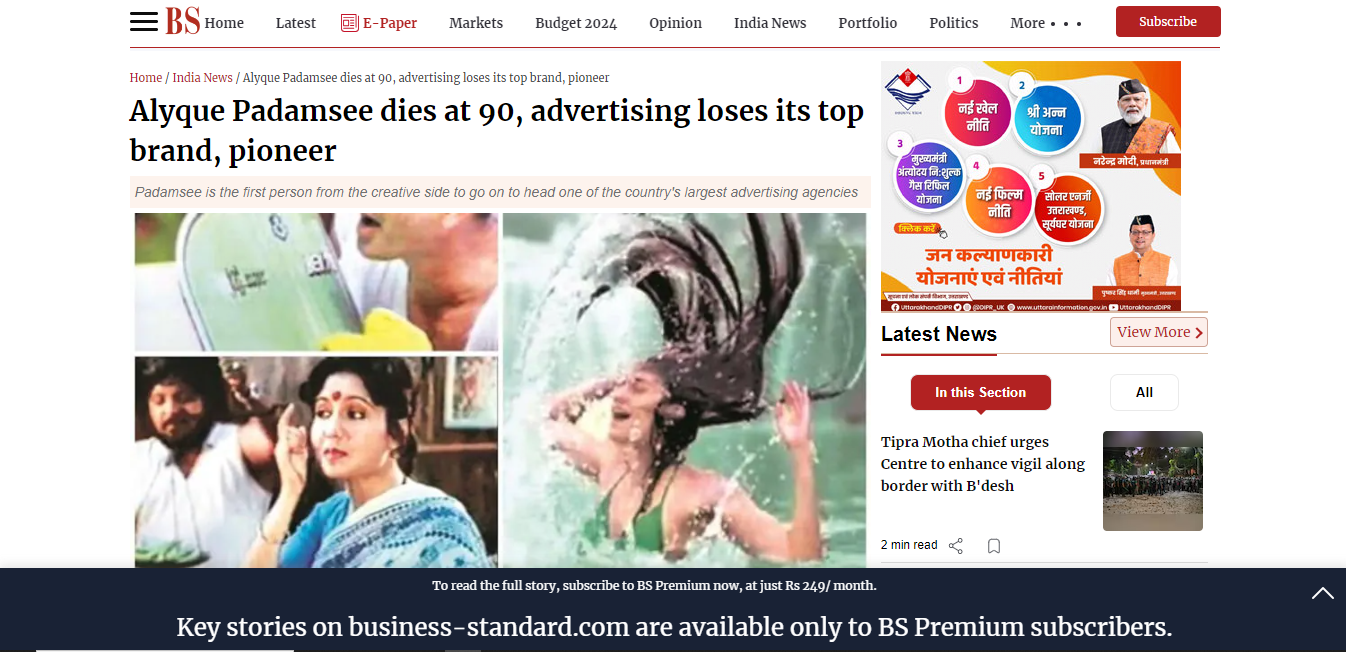Open the Tipra Motha chief headline
This screenshot has width=1346, height=652.
983,464
